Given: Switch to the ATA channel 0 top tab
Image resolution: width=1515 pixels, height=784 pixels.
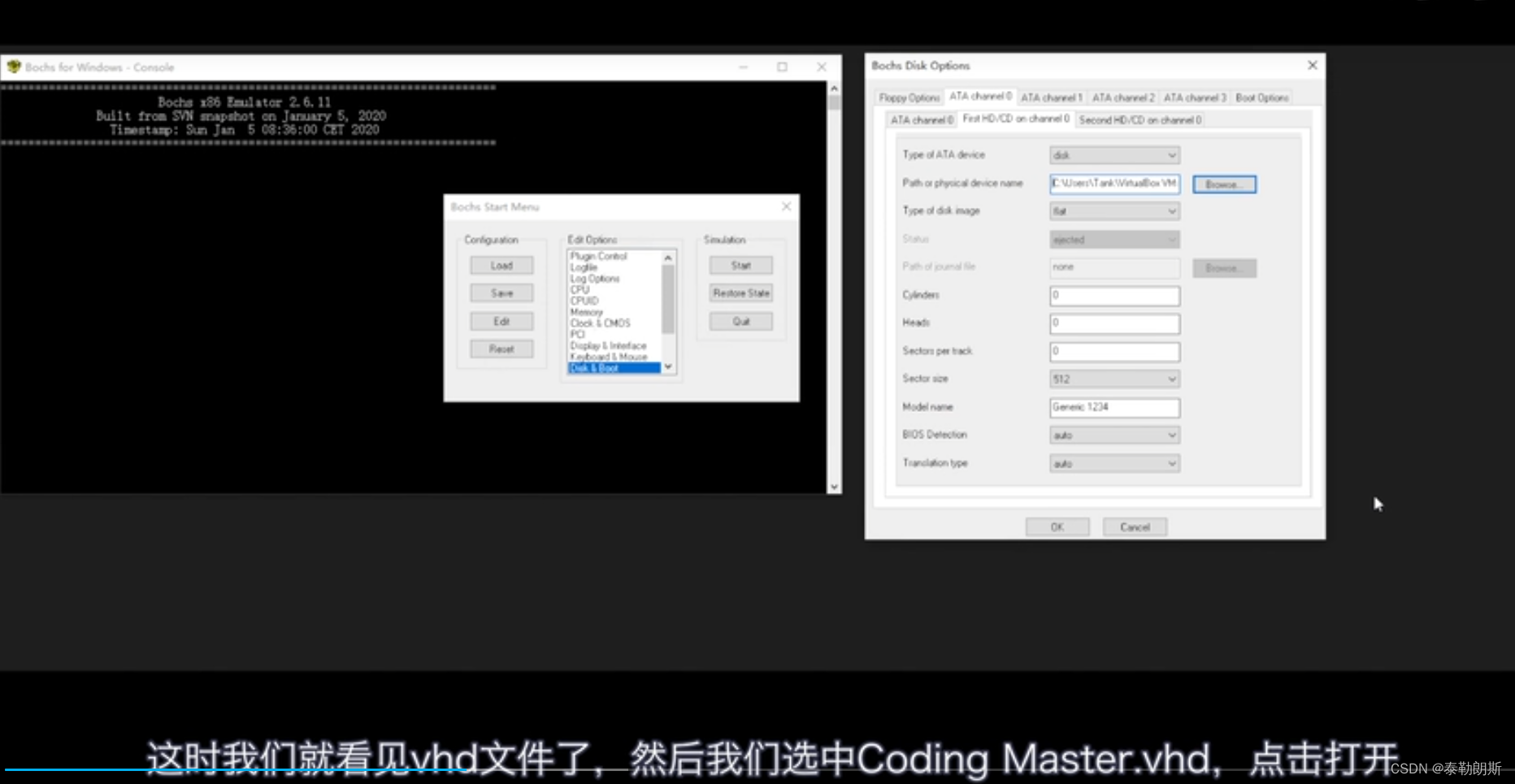Looking at the screenshot, I should tap(980, 96).
